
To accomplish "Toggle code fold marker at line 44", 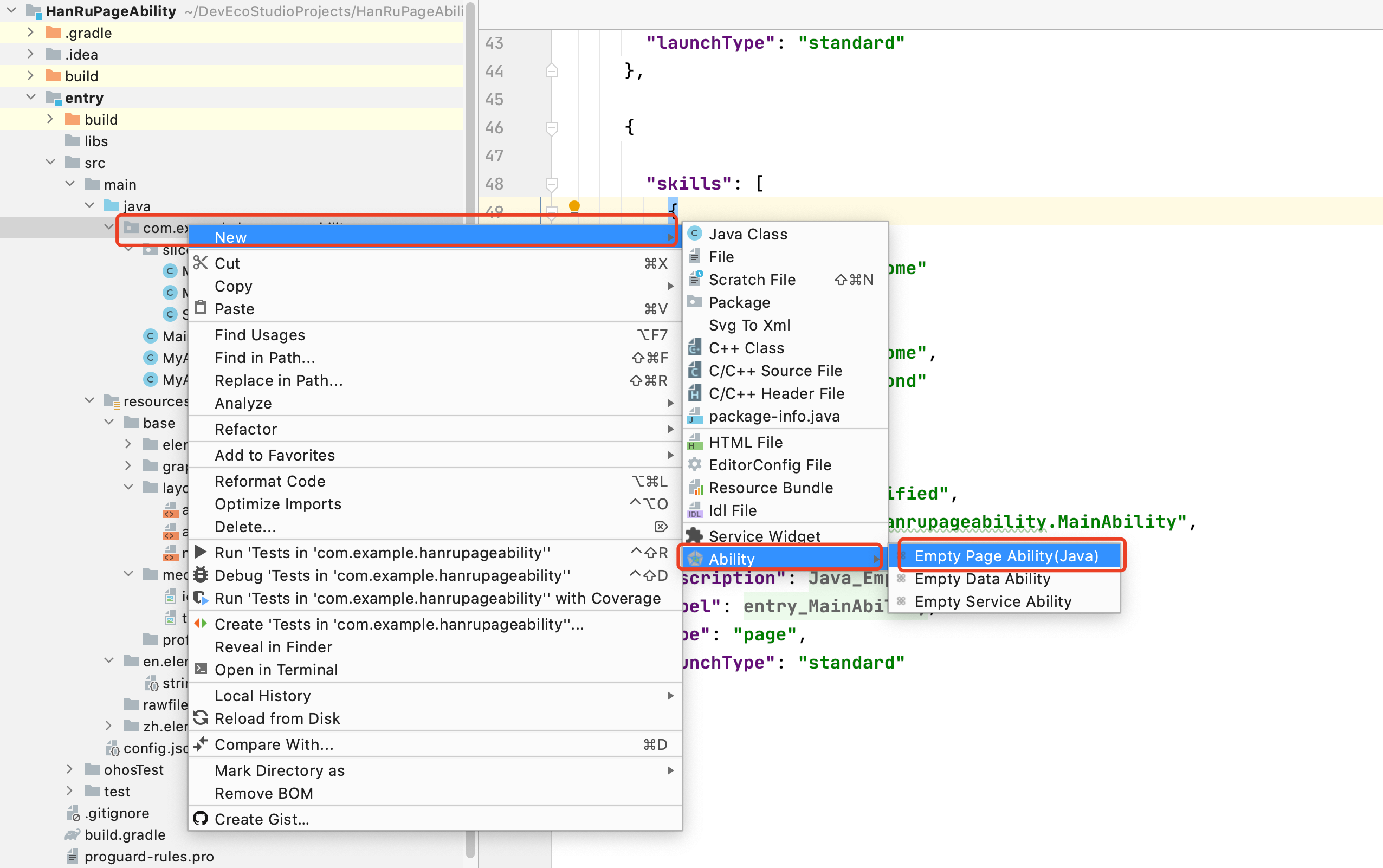I will pos(551,70).
